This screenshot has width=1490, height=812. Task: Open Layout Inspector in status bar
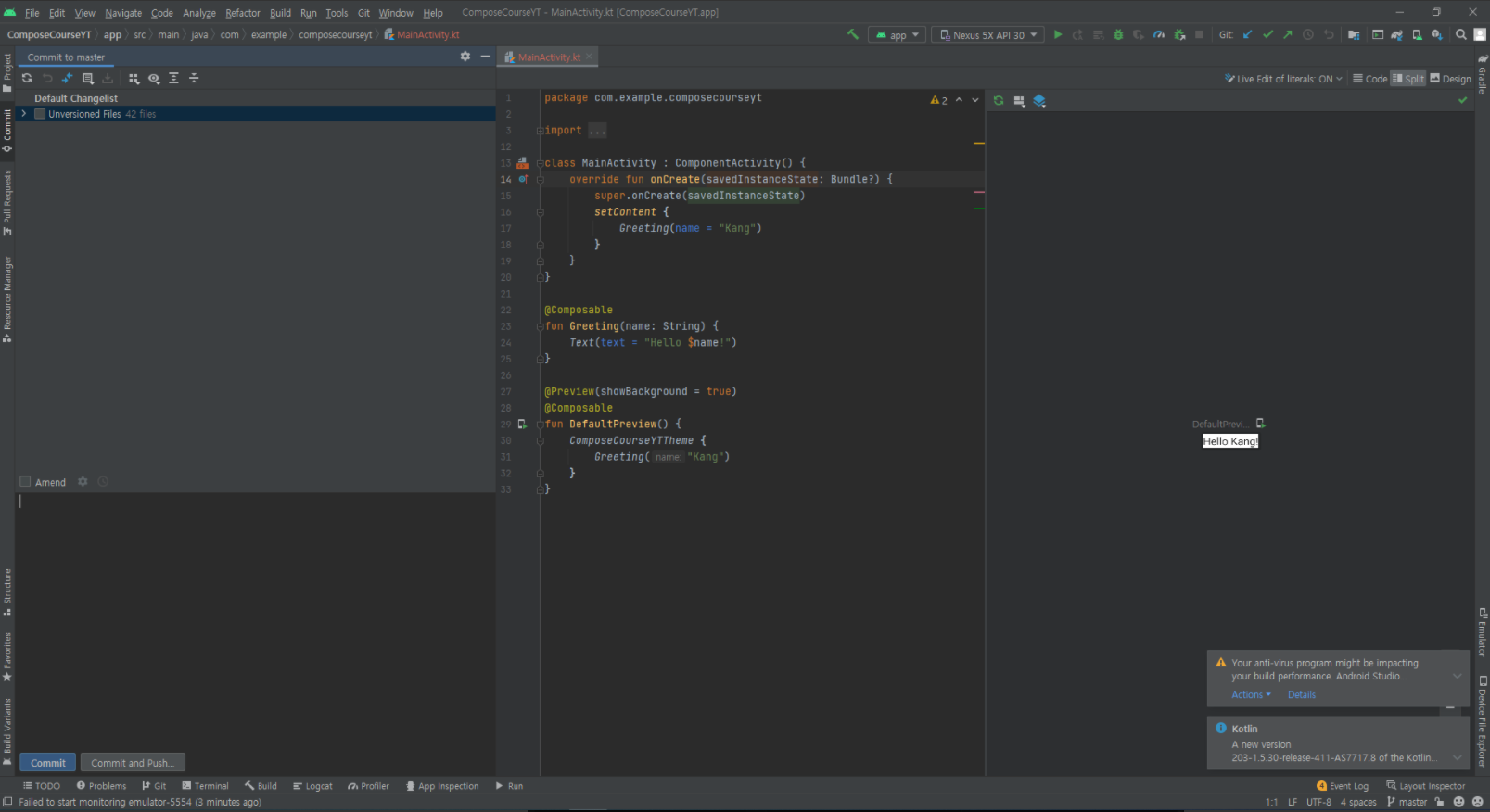click(1426, 786)
